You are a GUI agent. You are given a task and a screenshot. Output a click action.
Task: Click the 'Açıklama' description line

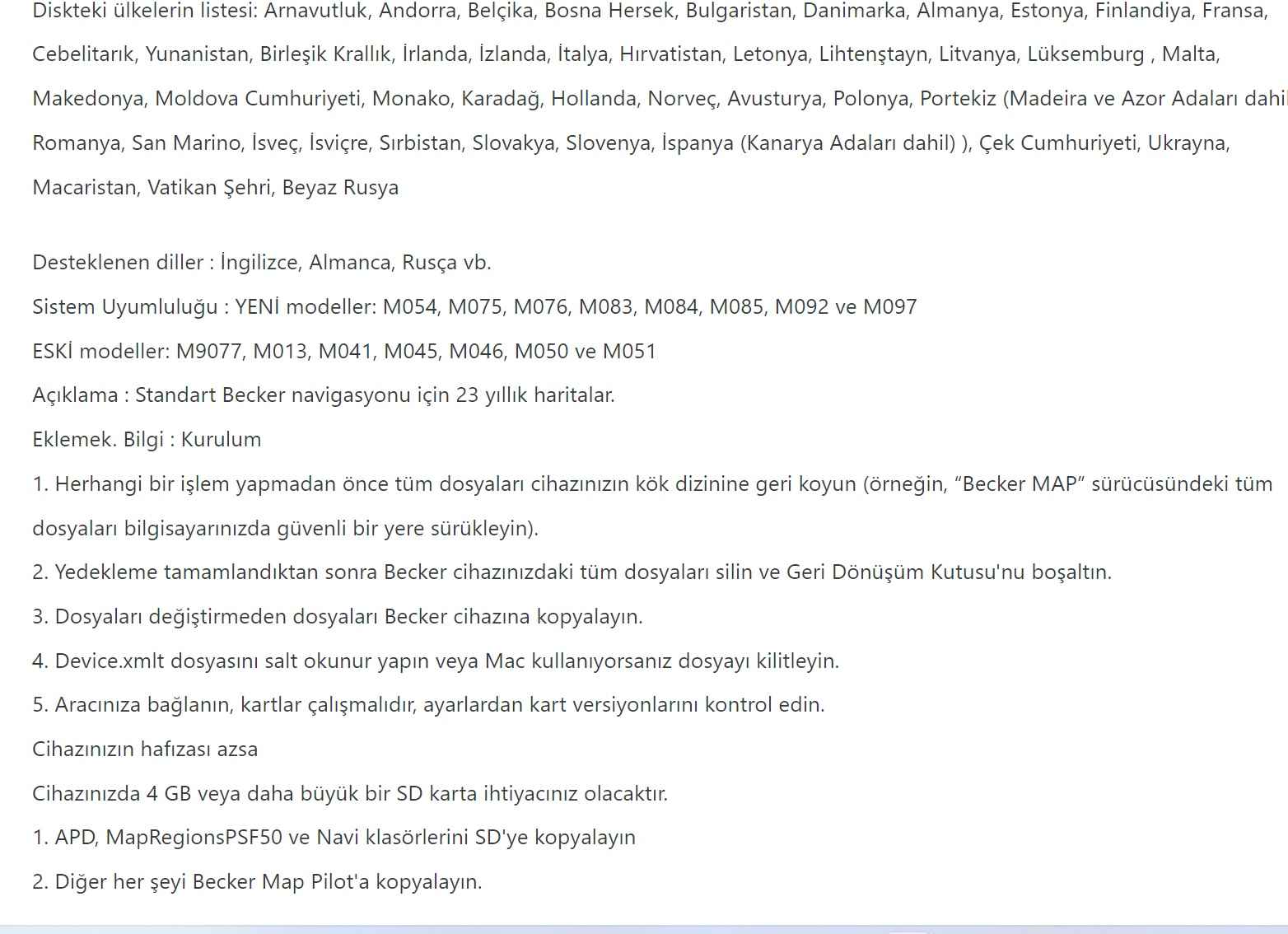tap(323, 395)
